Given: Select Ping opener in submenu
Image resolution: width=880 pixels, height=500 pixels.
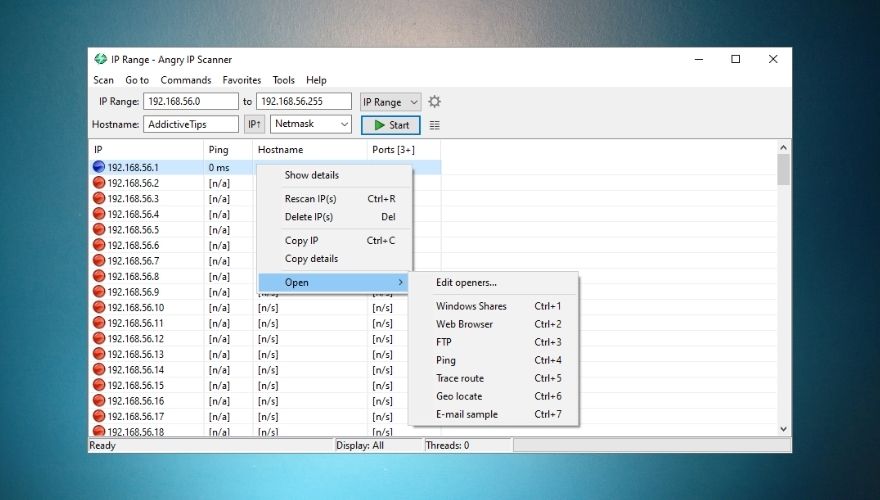Looking at the screenshot, I should point(494,360).
